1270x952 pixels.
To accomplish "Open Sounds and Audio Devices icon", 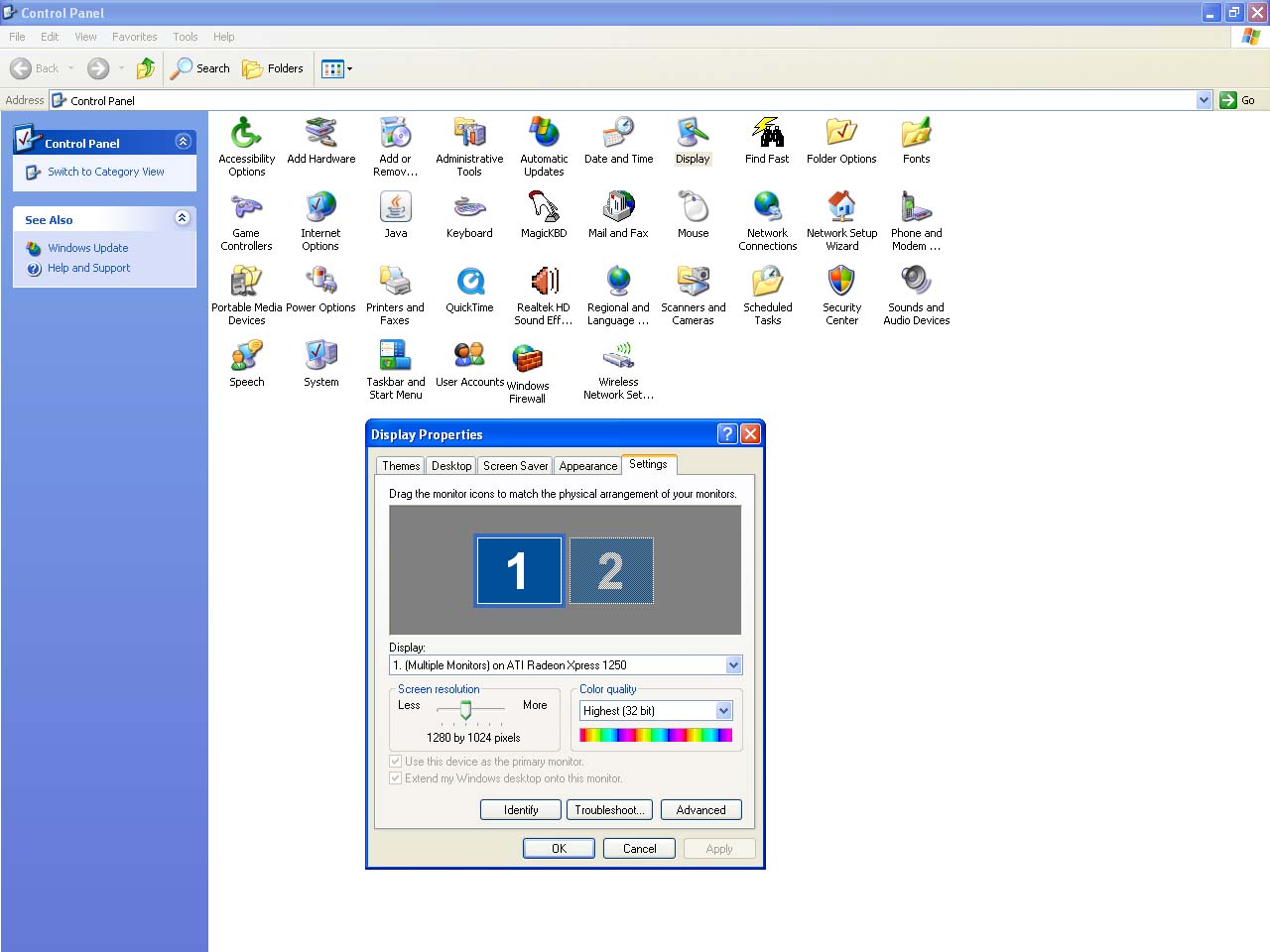I will click(x=916, y=282).
